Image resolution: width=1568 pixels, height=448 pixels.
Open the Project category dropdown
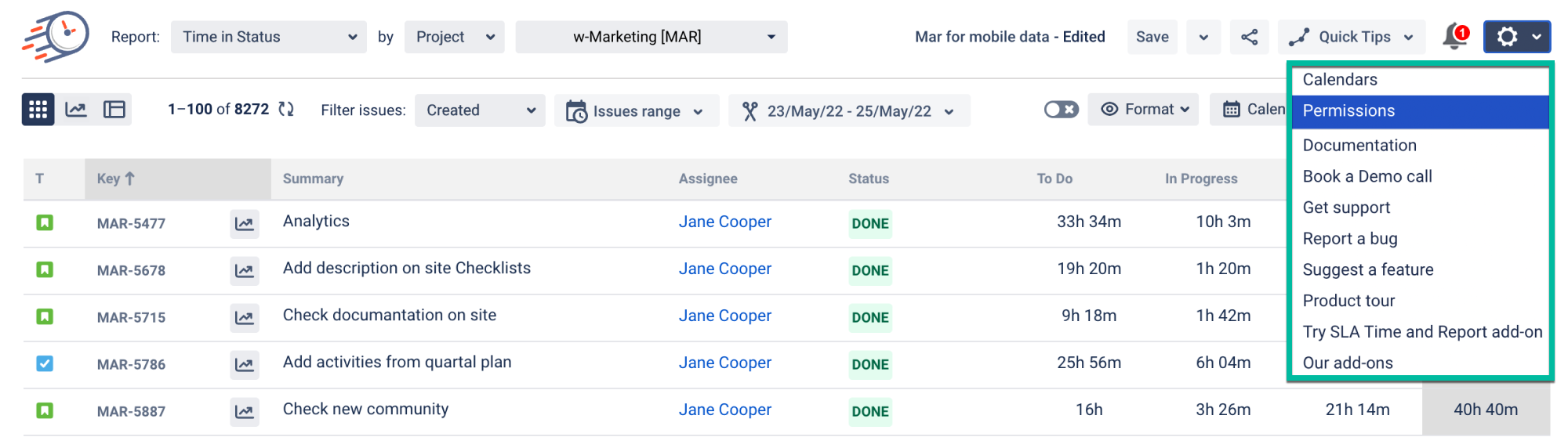pyautogui.click(x=455, y=37)
